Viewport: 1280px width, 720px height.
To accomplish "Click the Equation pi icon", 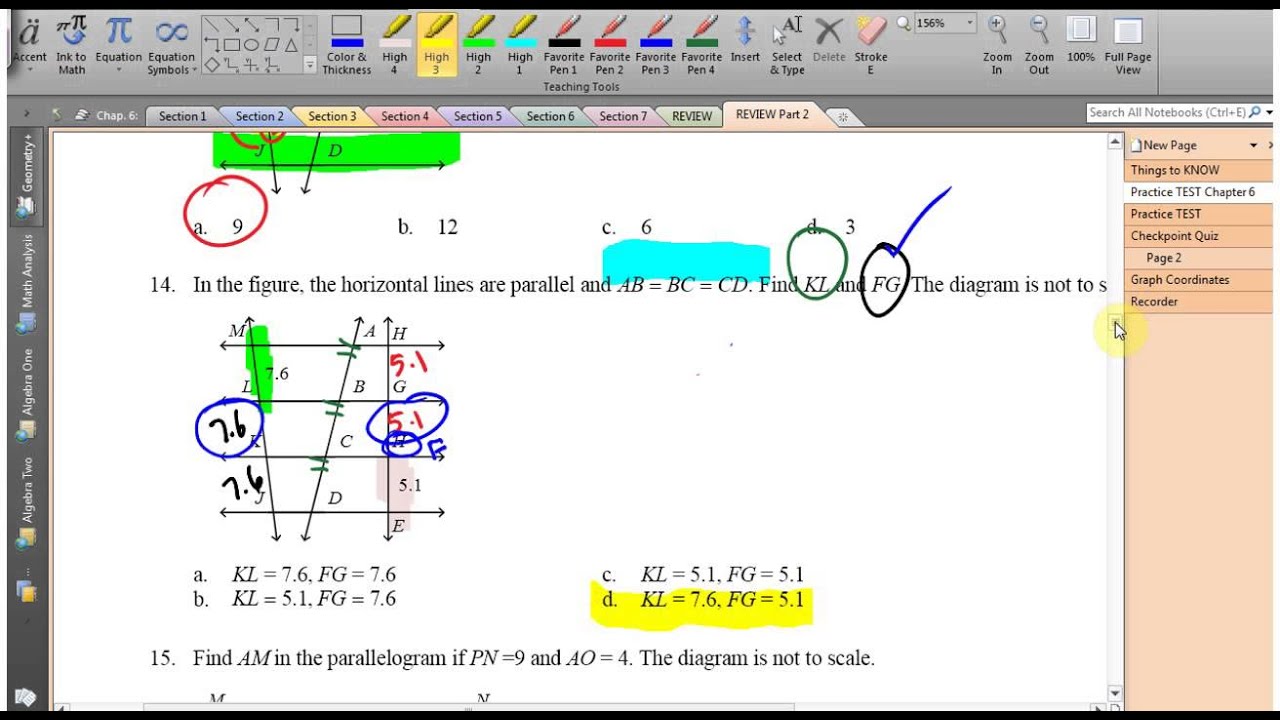I will coord(119,32).
